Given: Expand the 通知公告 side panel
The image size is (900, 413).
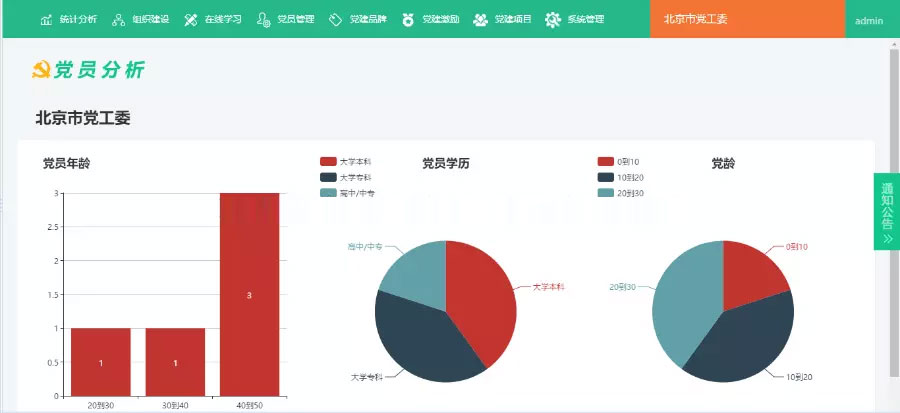Looking at the screenshot, I should [887, 212].
